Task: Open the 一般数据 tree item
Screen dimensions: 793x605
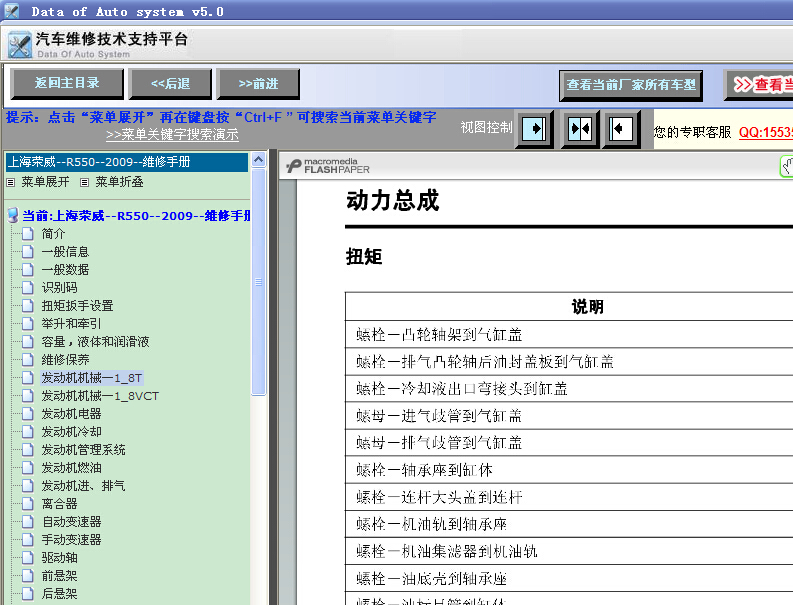Action: pyautogui.click(x=65, y=270)
